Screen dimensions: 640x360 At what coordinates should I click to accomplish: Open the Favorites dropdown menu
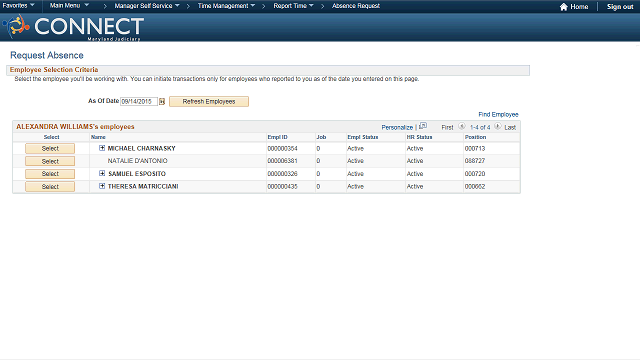19,6
